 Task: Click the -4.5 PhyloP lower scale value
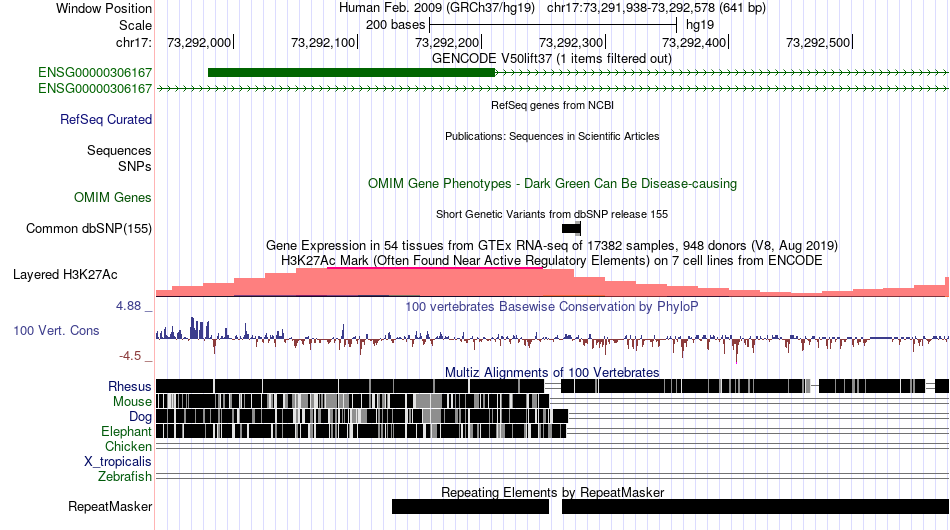(x=130, y=356)
